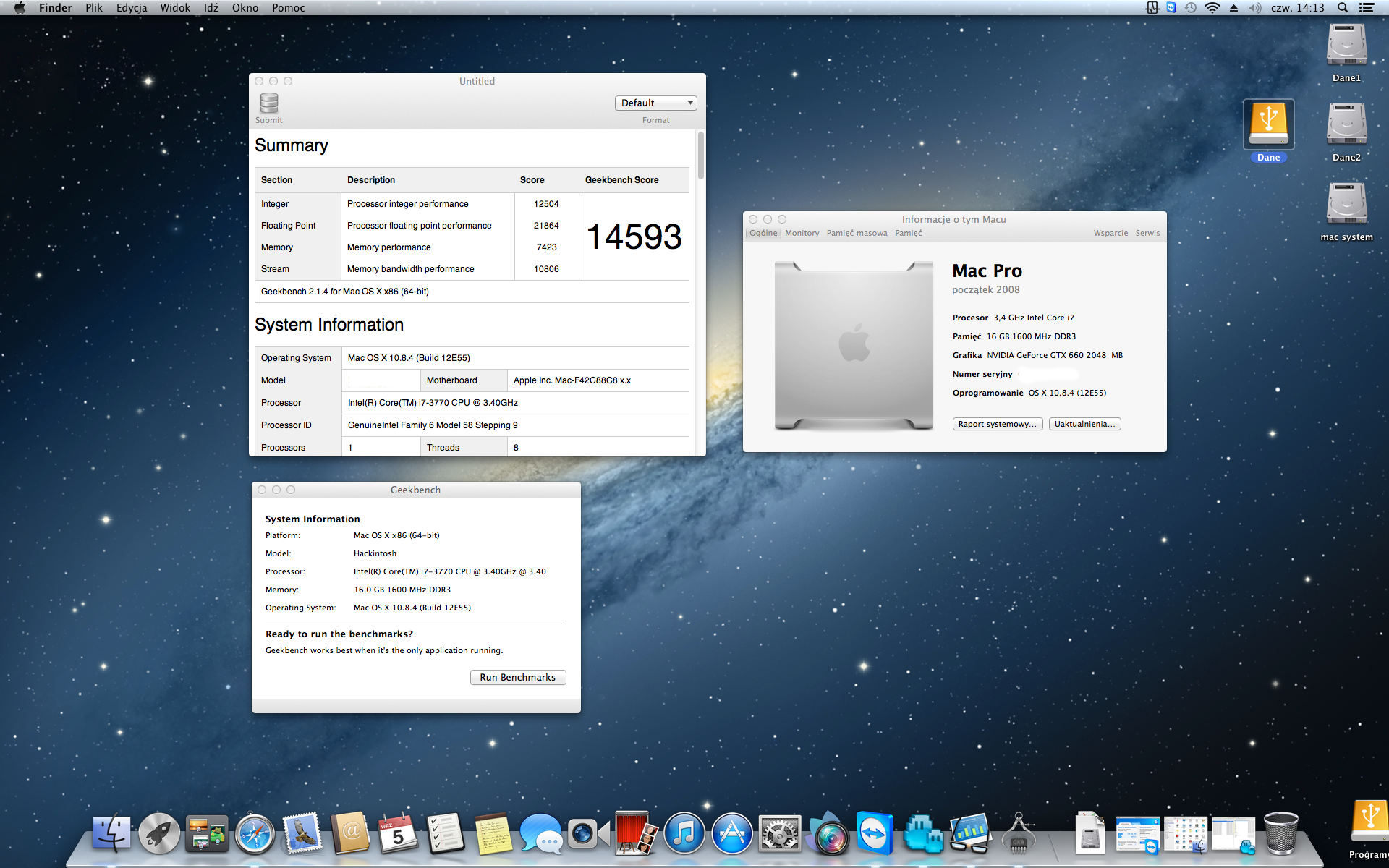
Task: Open the Widok menu
Action: [175, 8]
